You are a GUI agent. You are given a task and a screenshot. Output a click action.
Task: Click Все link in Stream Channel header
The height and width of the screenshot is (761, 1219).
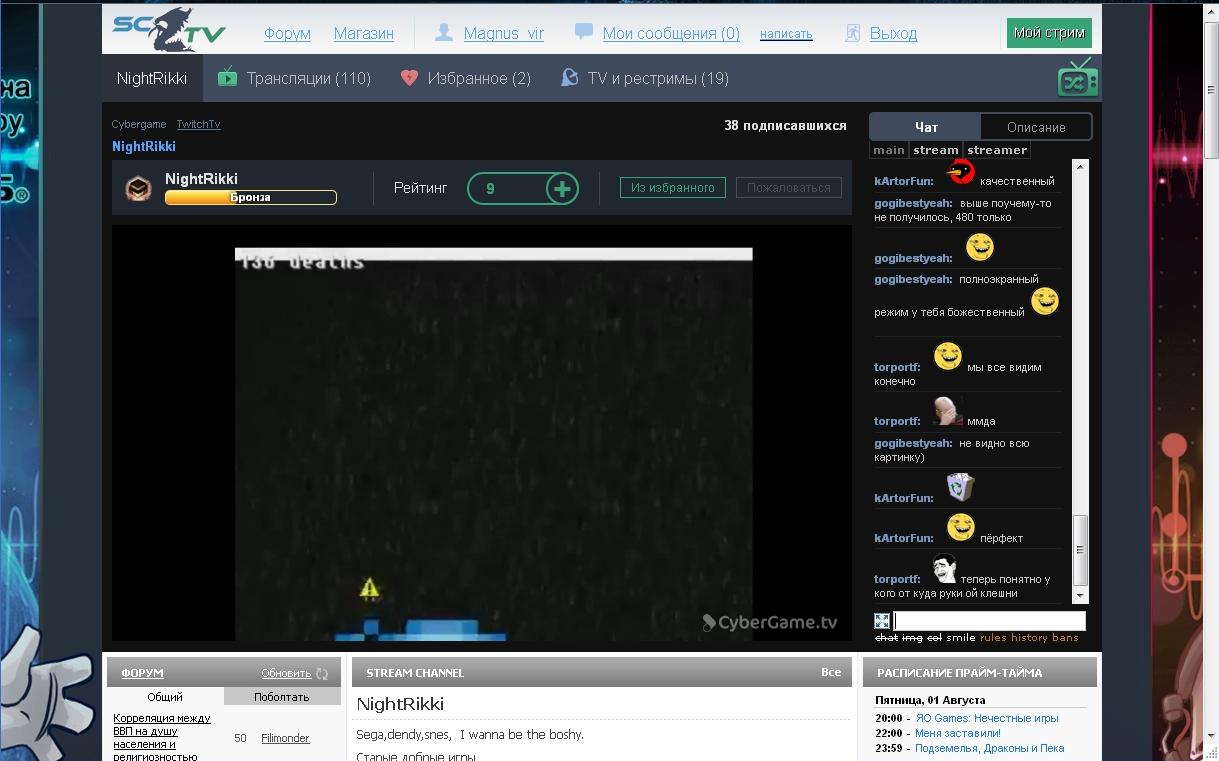tap(831, 672)
